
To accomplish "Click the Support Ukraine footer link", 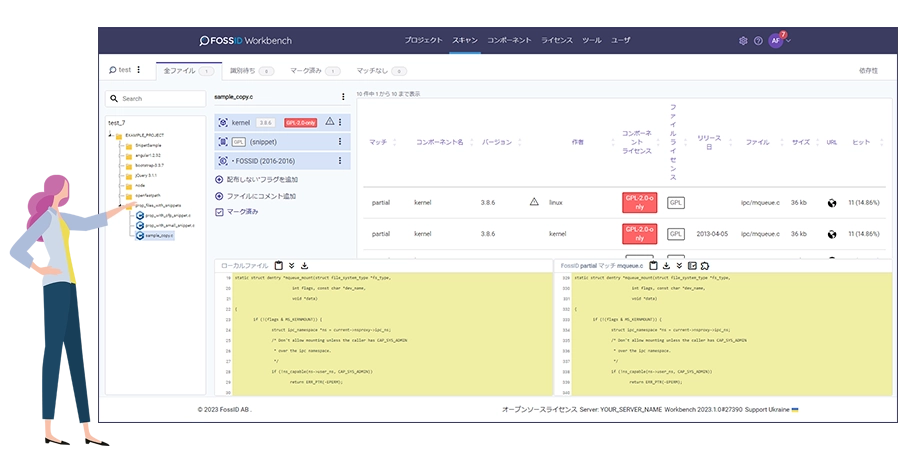I will pyautogui.click(x=771, y=410).
